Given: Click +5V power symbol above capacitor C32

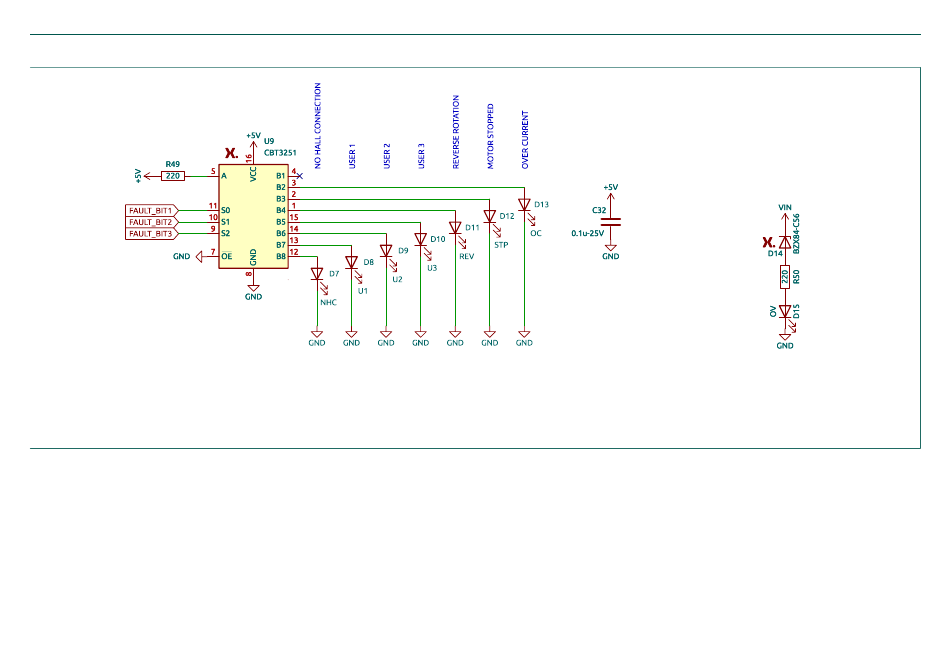Looking at the screenshot, I should [611, 194].
